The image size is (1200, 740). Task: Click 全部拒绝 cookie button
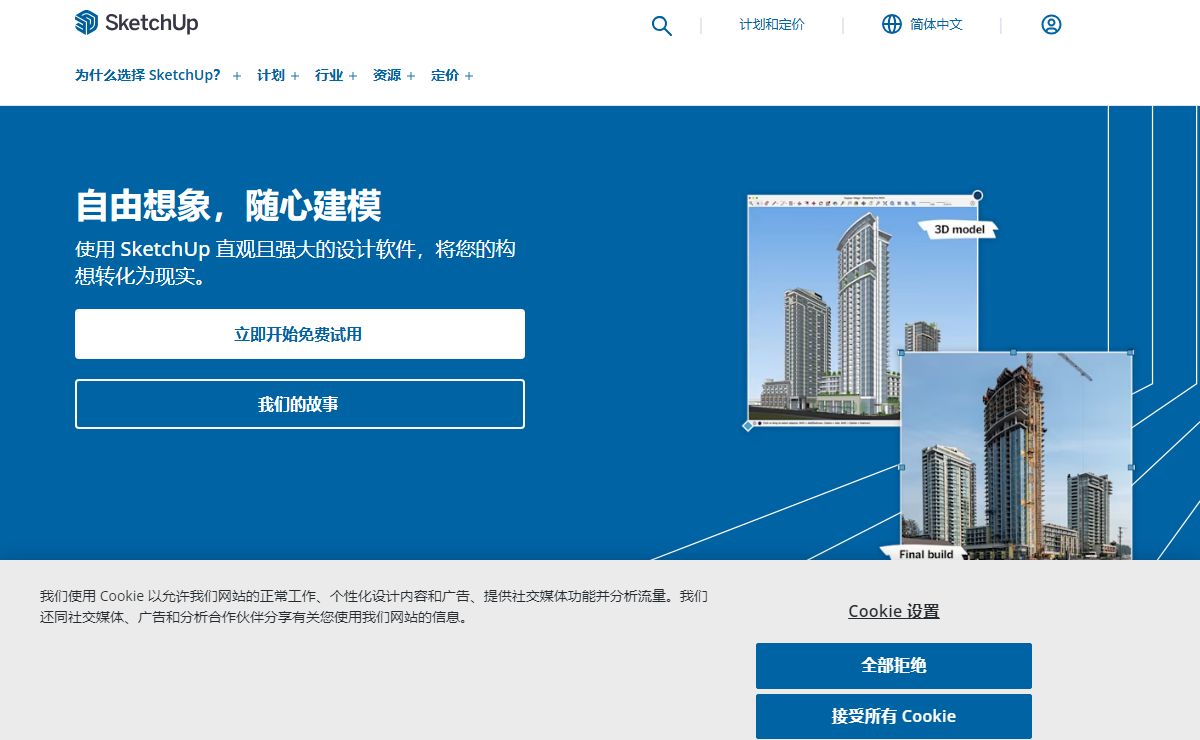tap(894, 666)
